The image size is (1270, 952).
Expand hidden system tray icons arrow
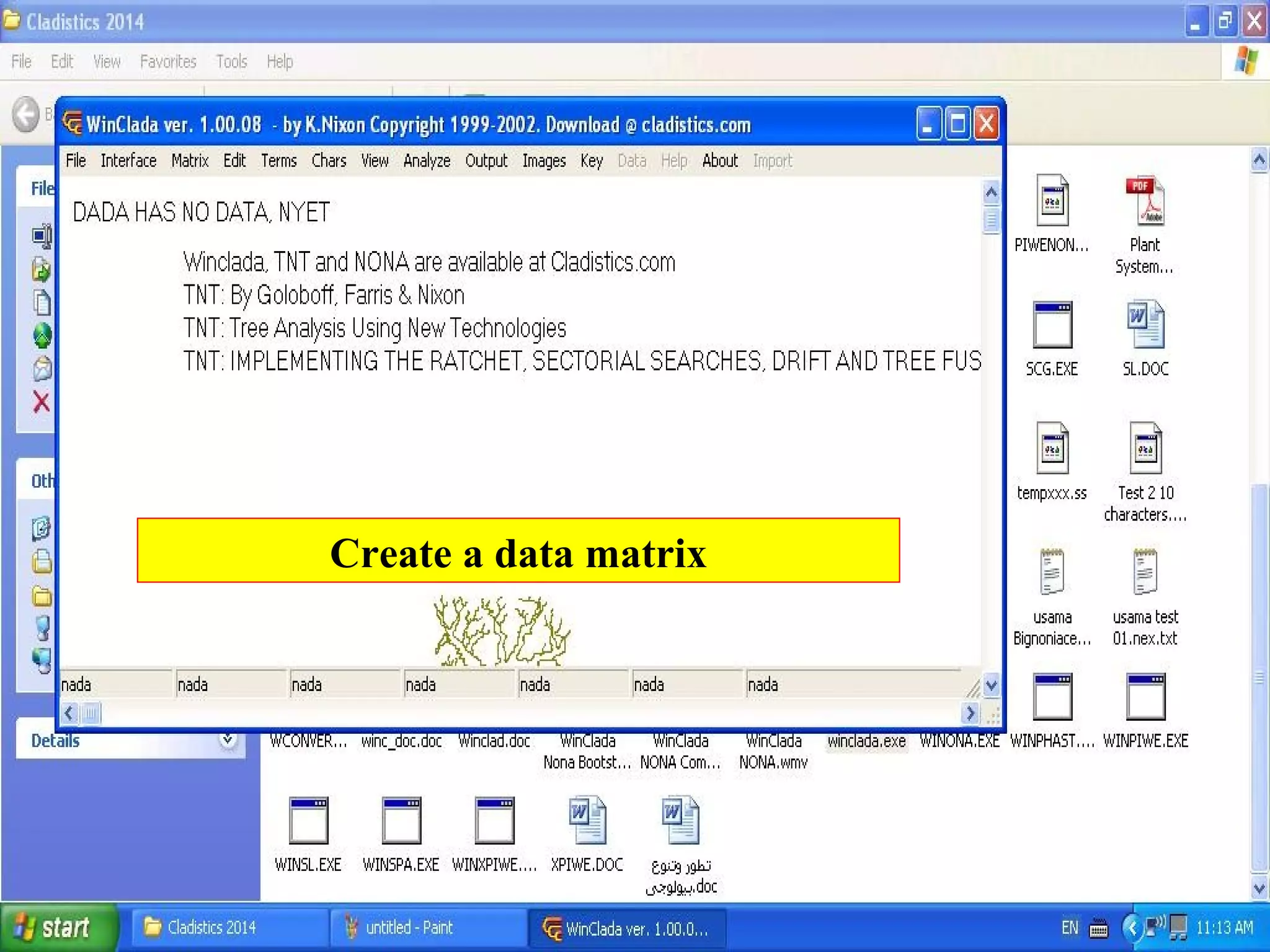pyautogui.click(x=1132, y=928)
